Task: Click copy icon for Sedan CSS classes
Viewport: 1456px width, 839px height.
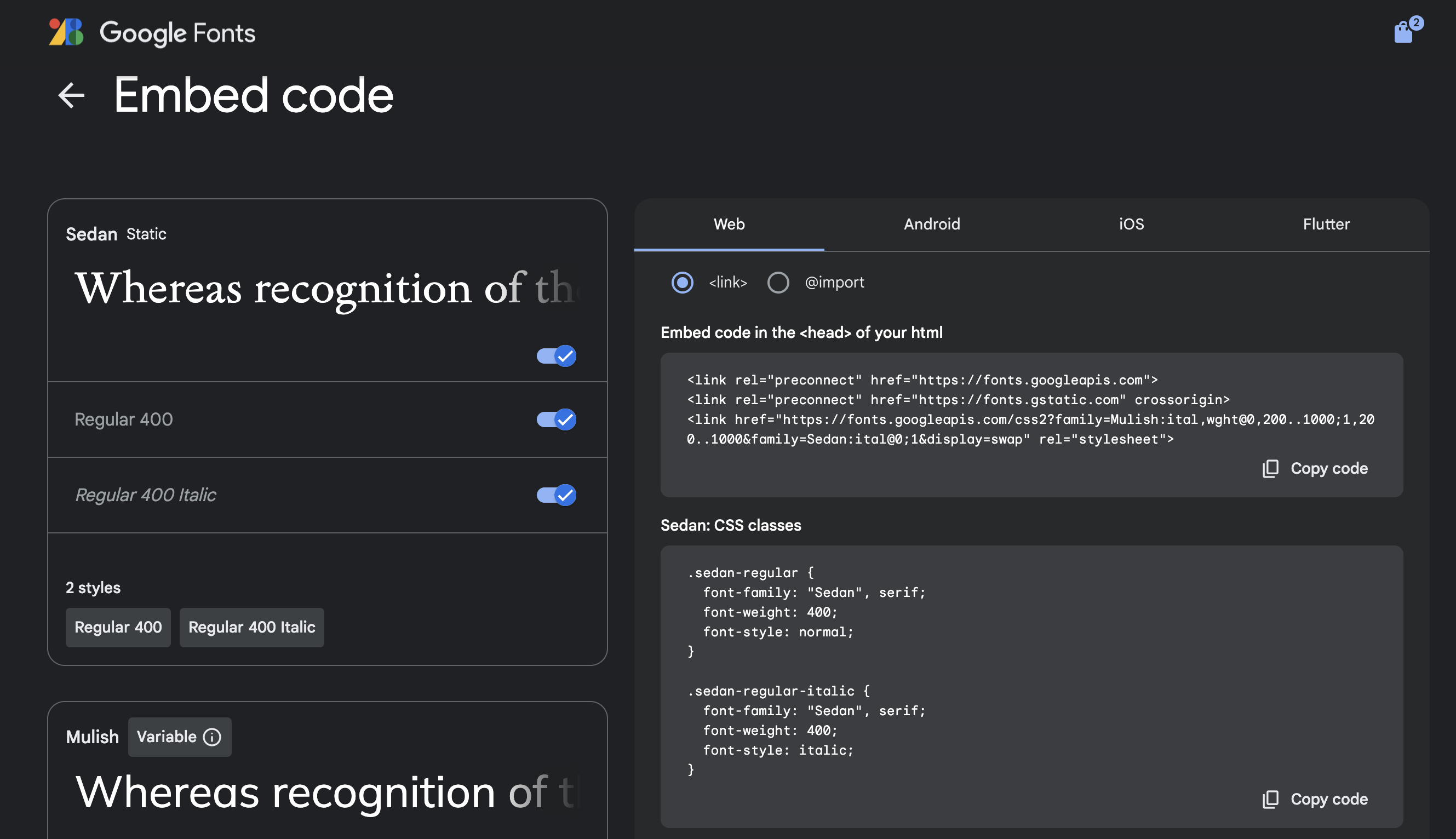Action: [1270, 799]
